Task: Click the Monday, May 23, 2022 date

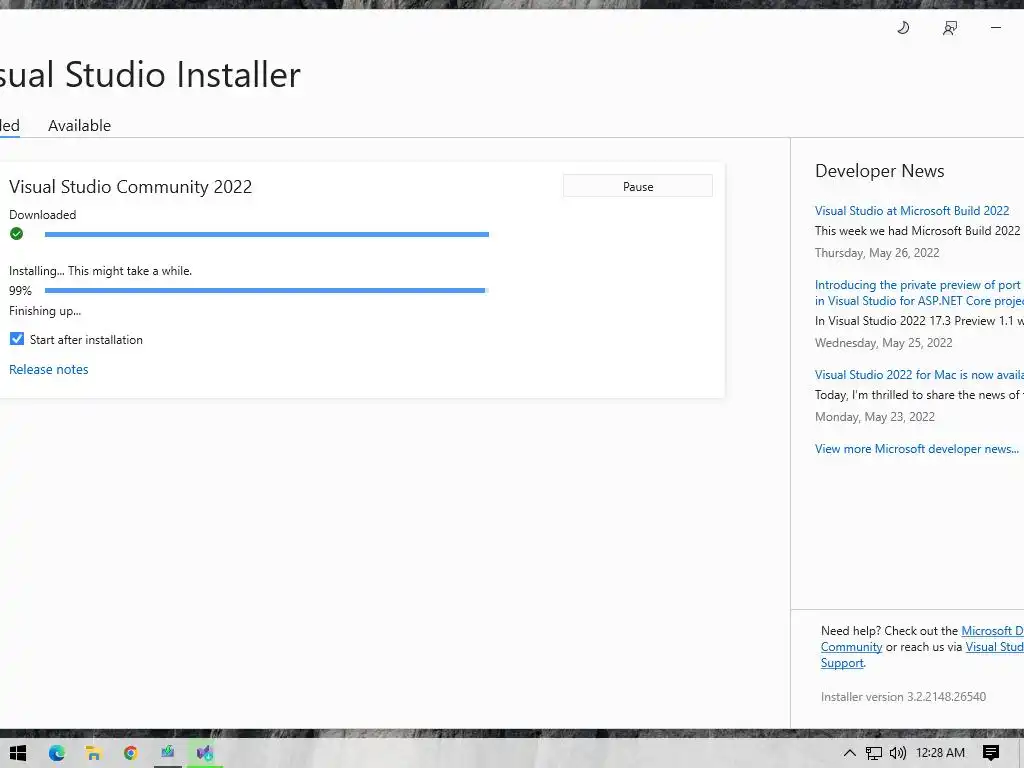Action: [x=874, y=417]
